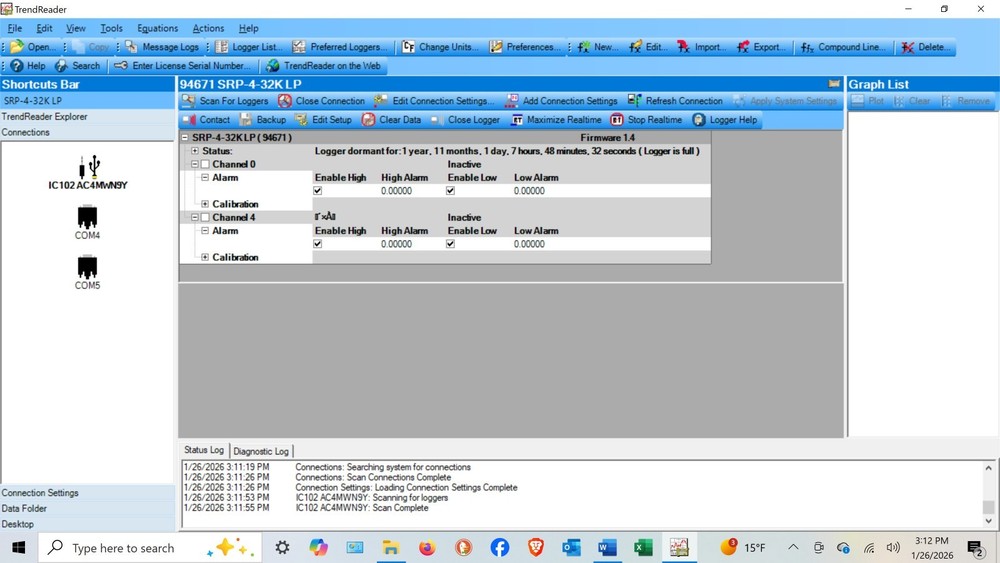Open the View menu
1000x563 pixels.
[x=75, y=28]
